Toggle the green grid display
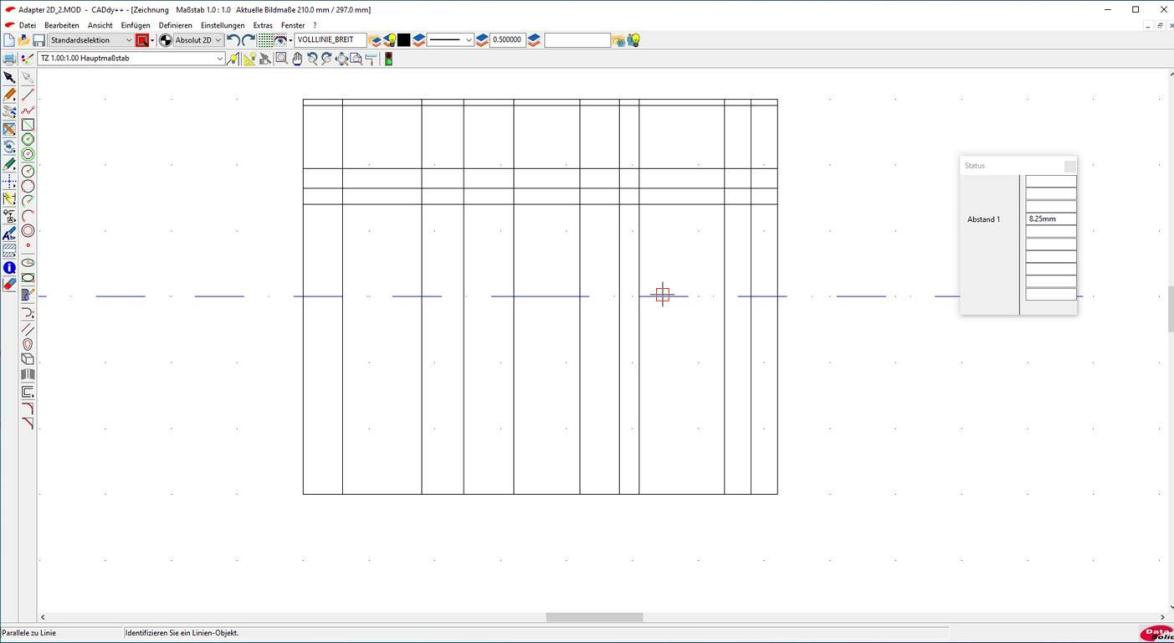Image resolution: width=1174 pixels, height=643 pixels. point(265,40)
